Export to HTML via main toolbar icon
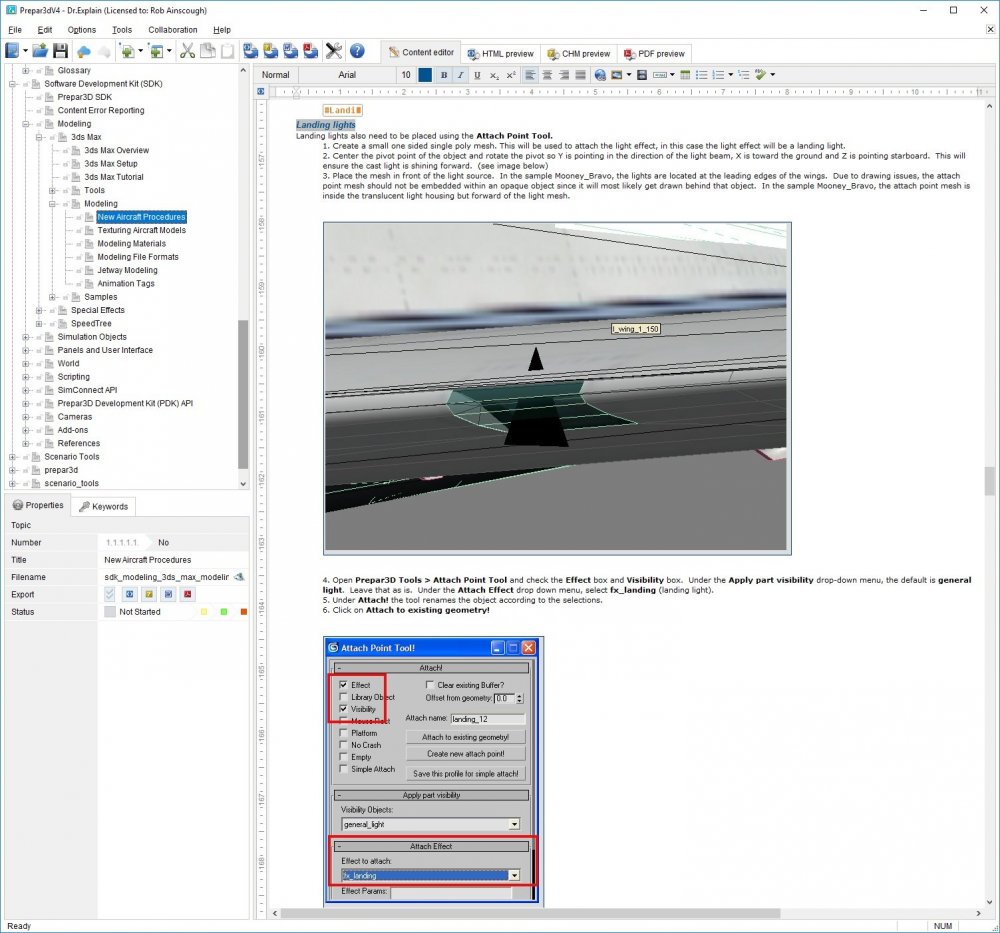This screenshot has width=1000, height=933. coord(251,51)
